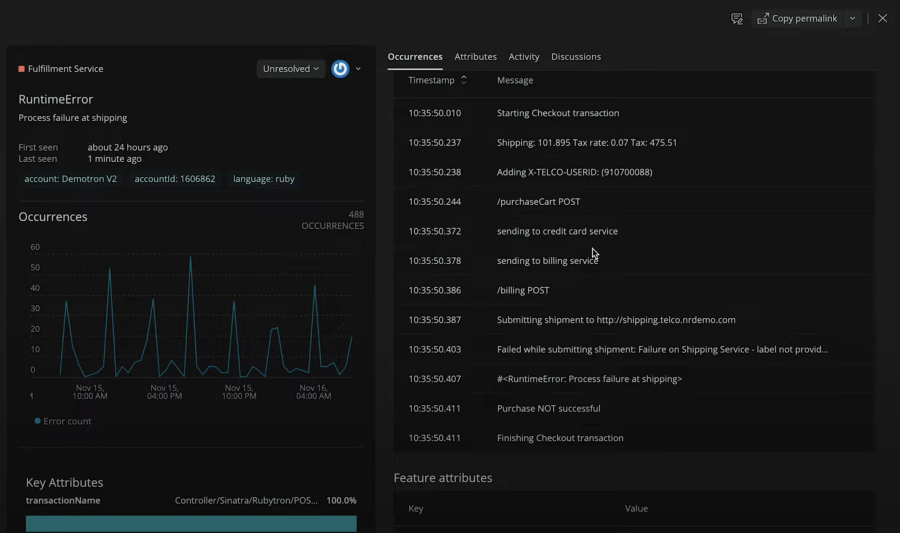Image resolution: width=900 pixels, height=533 pixels.
Task: Click timestamp 10:35:50.403
Action: pos(435,349)
